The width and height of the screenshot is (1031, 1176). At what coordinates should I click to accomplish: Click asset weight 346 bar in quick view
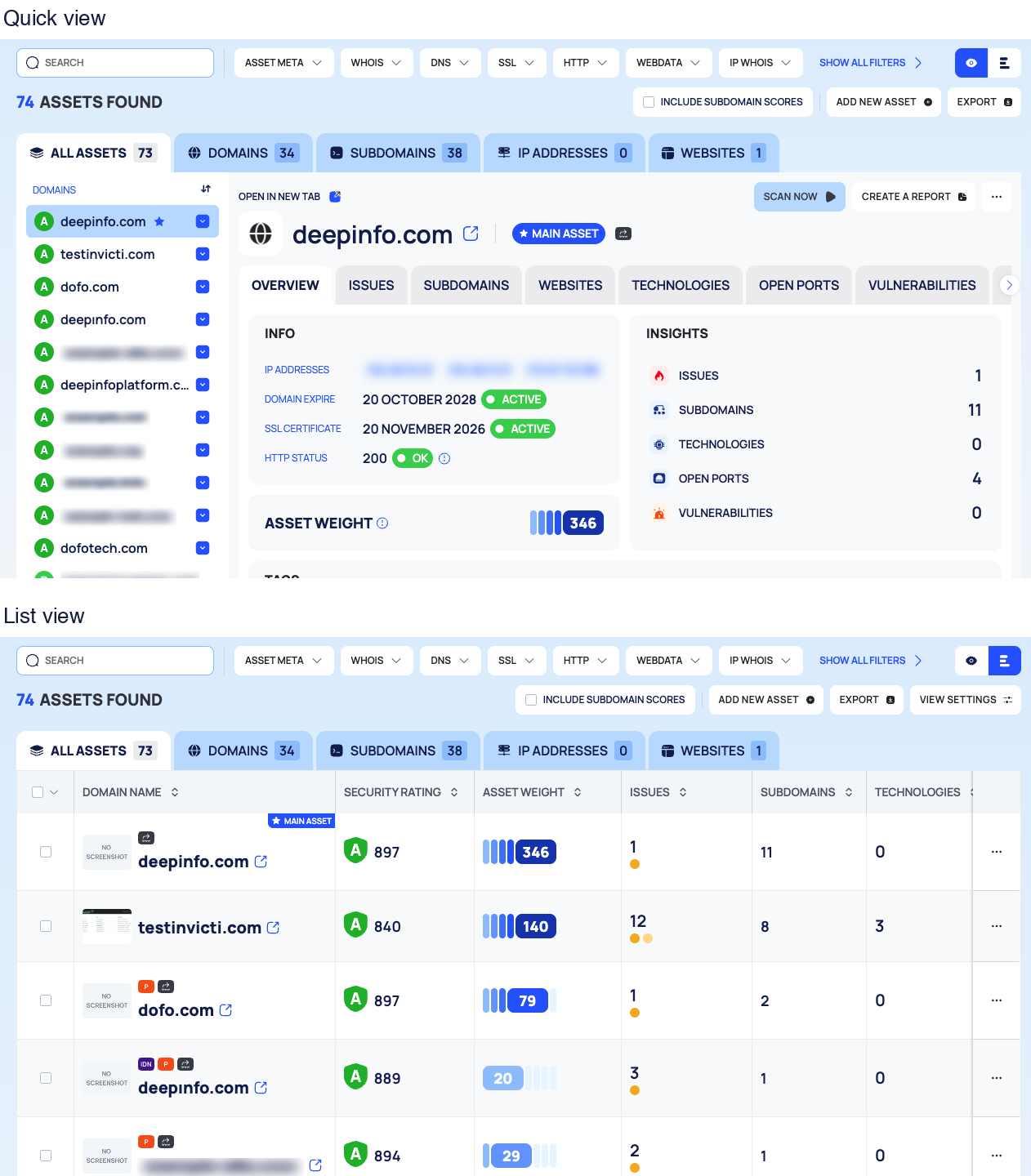[567, 523]
